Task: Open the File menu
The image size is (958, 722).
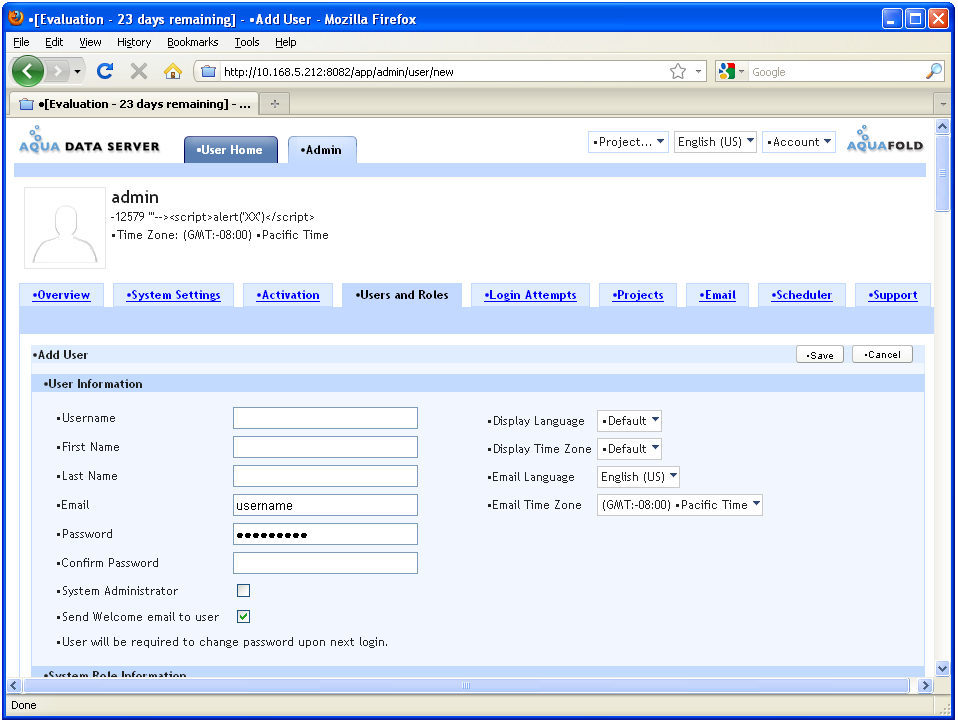Action: [21, 42]
